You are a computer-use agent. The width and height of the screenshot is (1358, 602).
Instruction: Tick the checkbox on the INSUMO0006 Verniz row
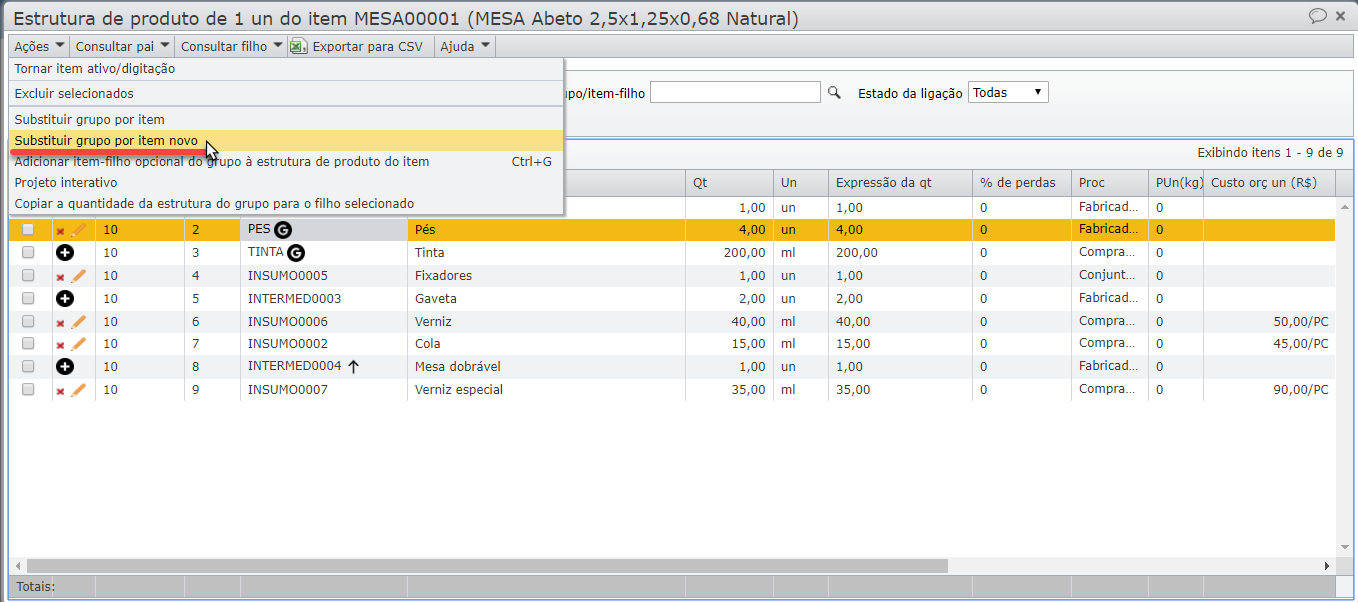point(28,322)
